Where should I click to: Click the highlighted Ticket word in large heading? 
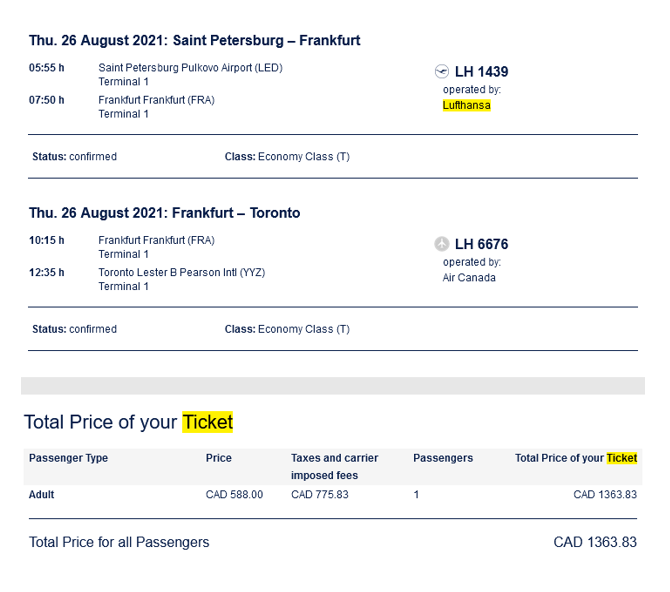[x=207, y=422]
